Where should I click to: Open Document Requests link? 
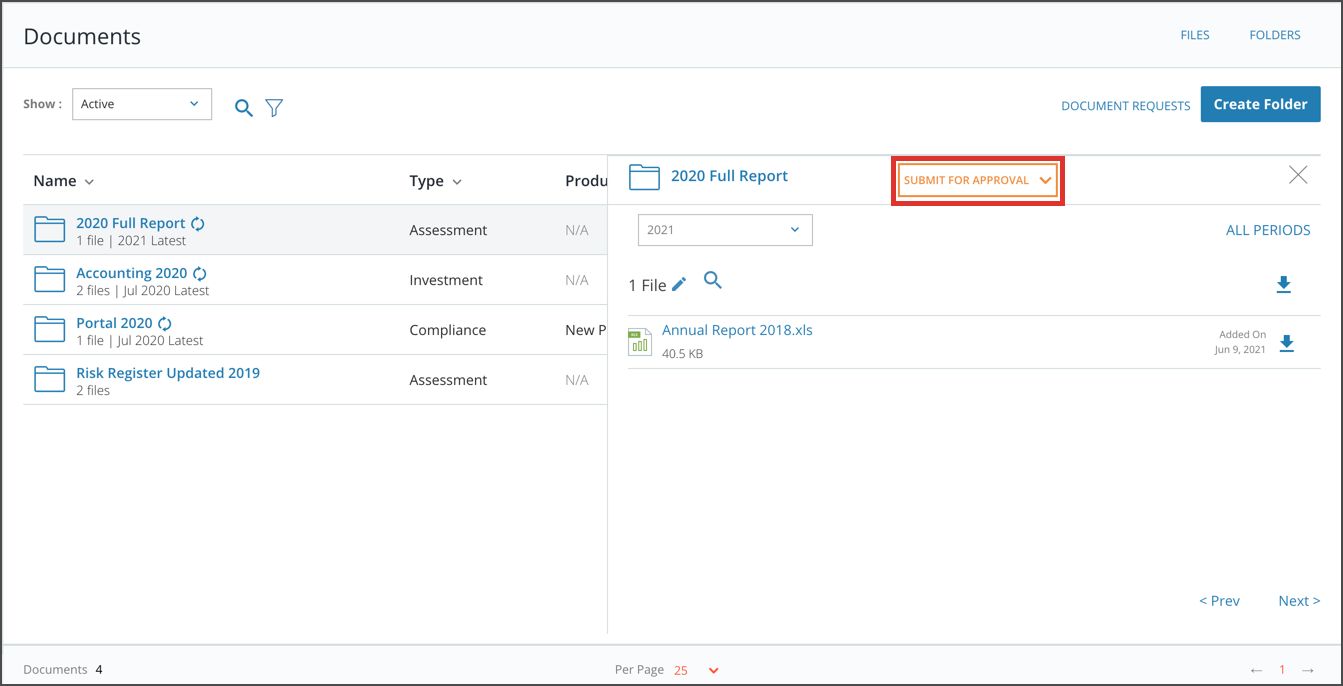tap(1126, 105)
